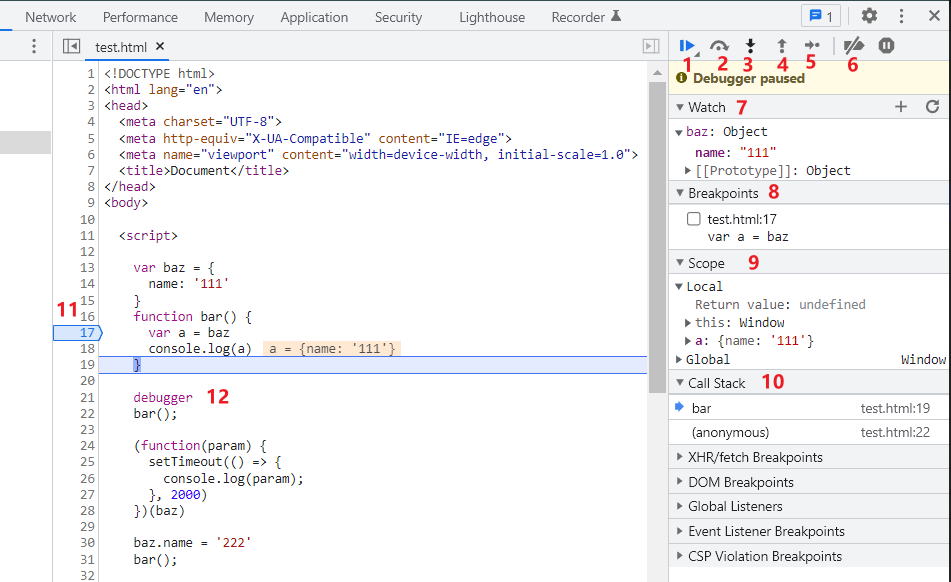The image size is (951, 582).
Task: Step out of current function
Action: tap(782, 45)
